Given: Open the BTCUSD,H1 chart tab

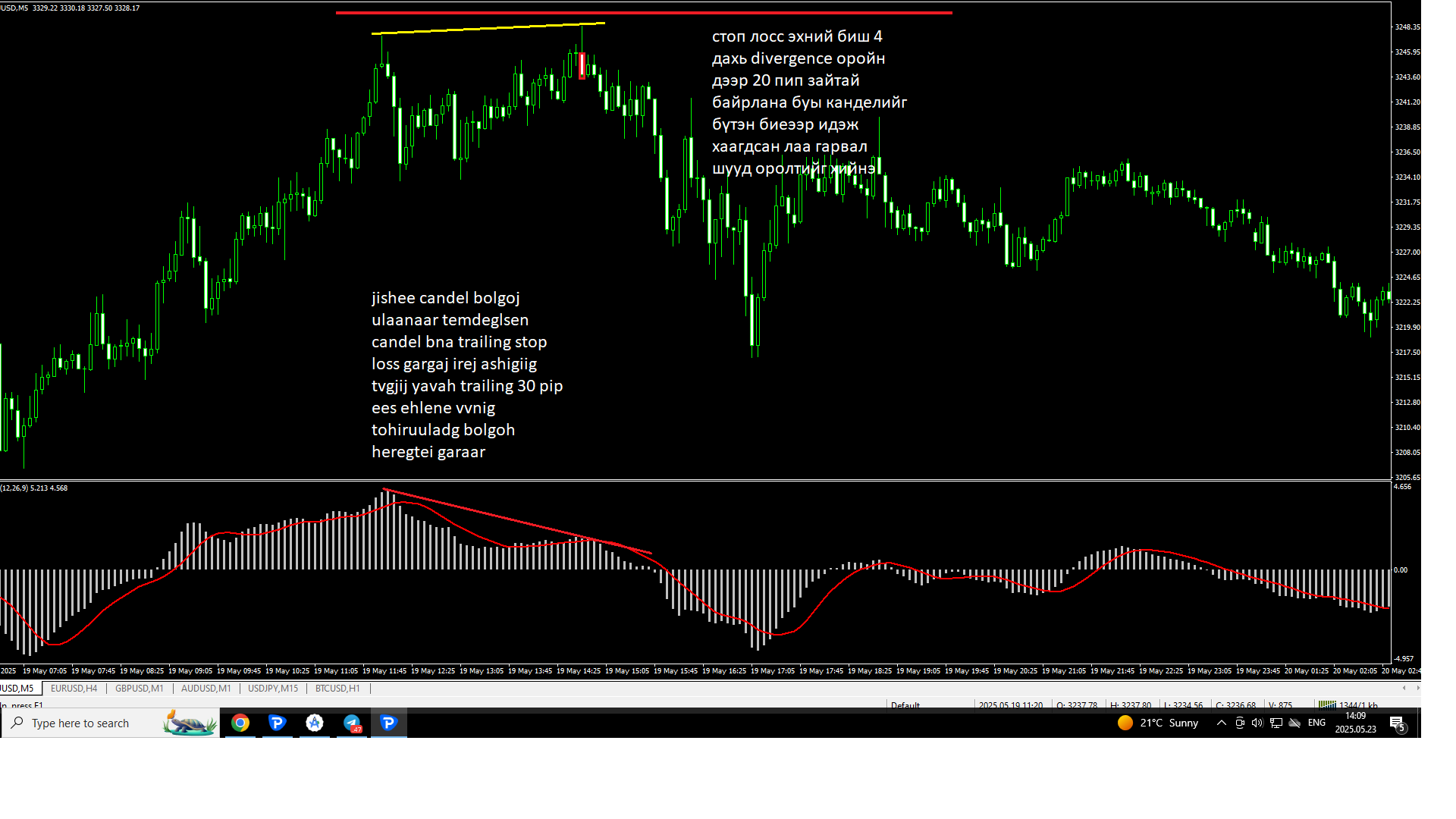Looking at the screenshot, I should click(x=338, y=688).
